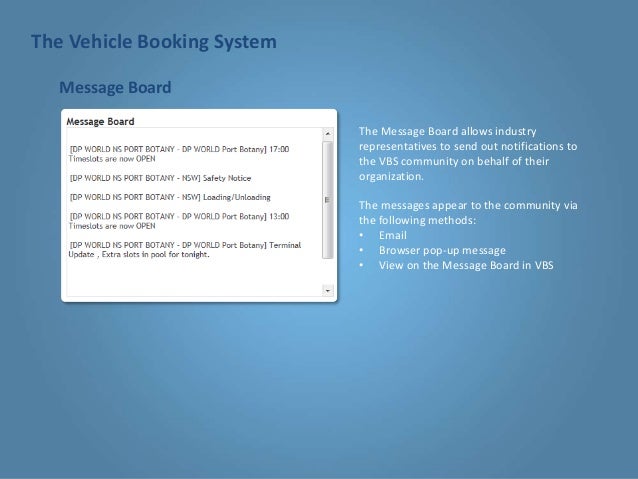Open the Loading/Unloading message
Screen dimensions: 638x479
click(x=170, y=197)
